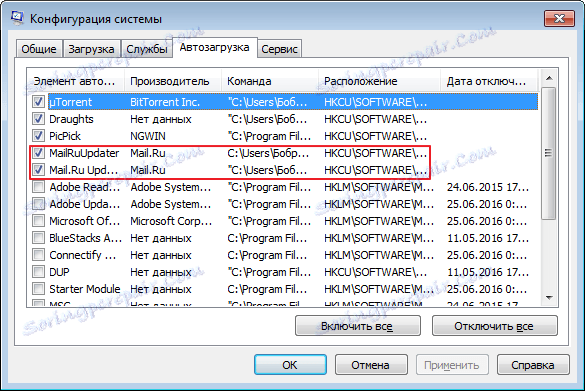Open help with Справка button

point(533,365)
